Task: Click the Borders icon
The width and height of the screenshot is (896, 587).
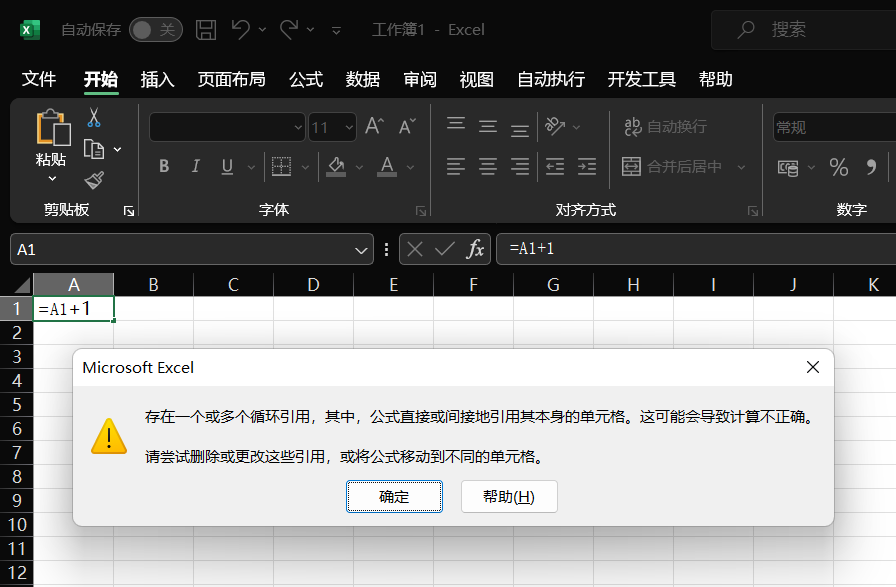Action: tap(281, 166)
